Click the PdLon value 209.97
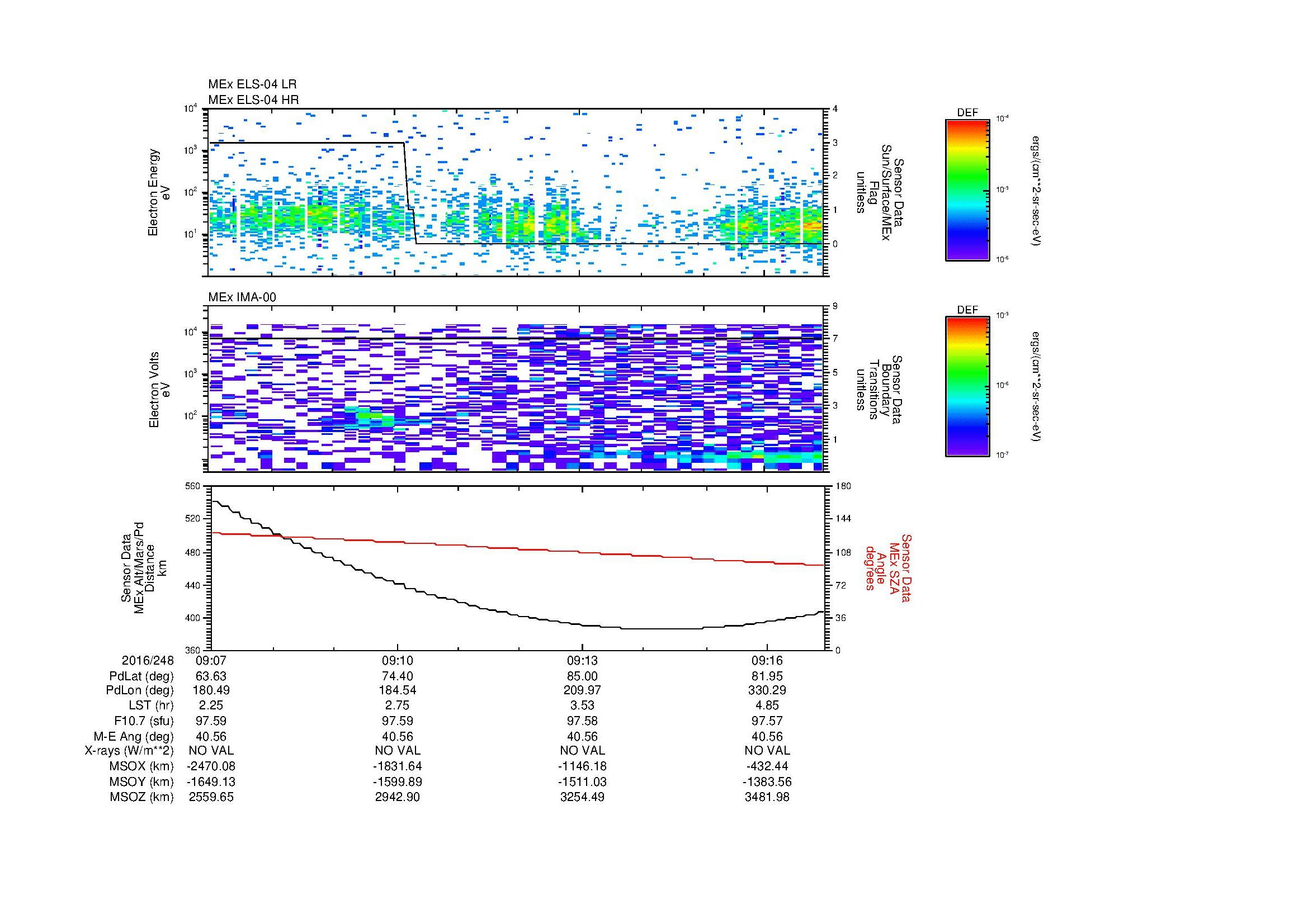Viewport: 1308px width, 924px height. coord(582,690)
